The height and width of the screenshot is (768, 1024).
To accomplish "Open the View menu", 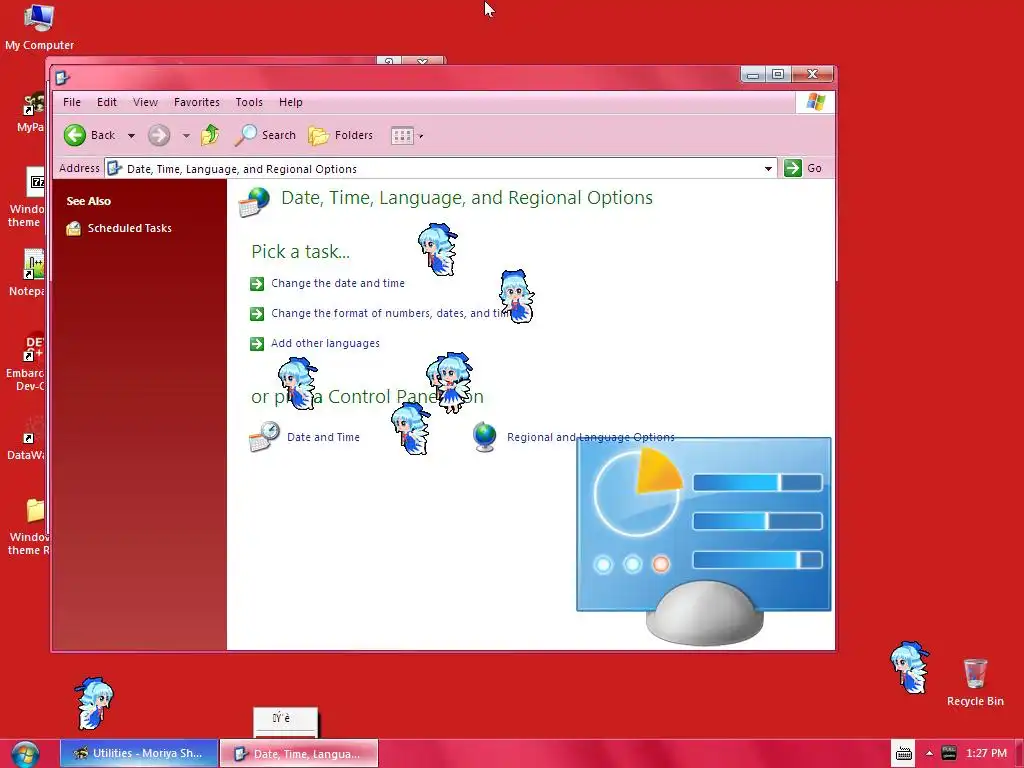I will 145,102.
